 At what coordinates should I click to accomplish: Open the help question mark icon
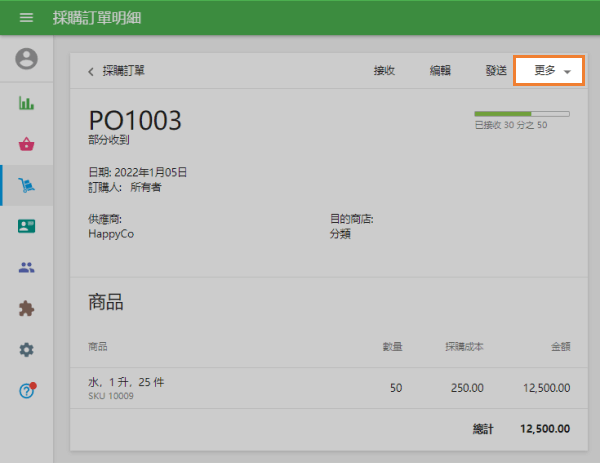click(x=26, y=391)
